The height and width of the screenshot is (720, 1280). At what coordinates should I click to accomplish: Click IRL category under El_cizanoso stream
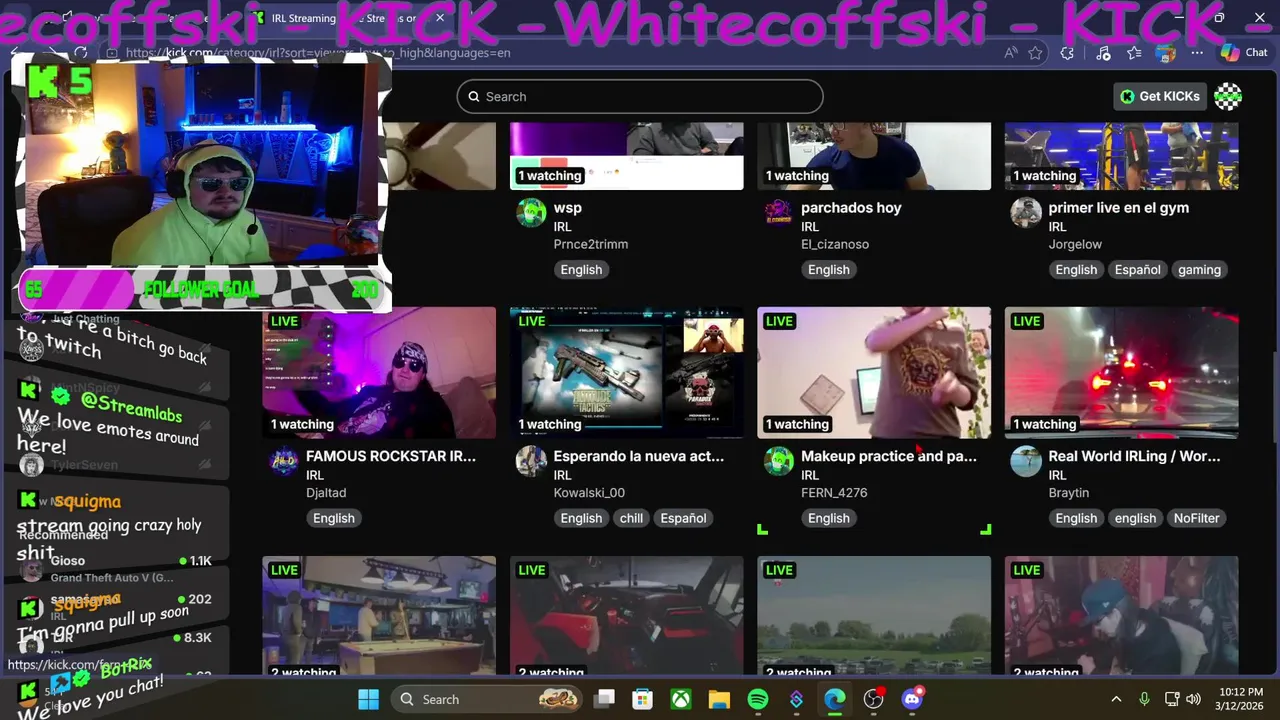pos(810,227)
